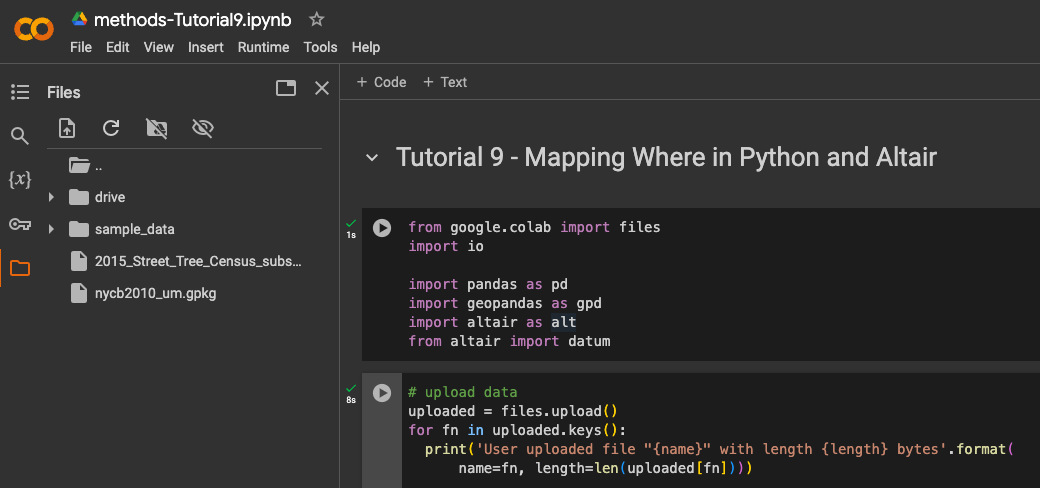Star the methods-Tutorial9.ipynb notebook
The image size is (1040, 488).
[316, 19]
